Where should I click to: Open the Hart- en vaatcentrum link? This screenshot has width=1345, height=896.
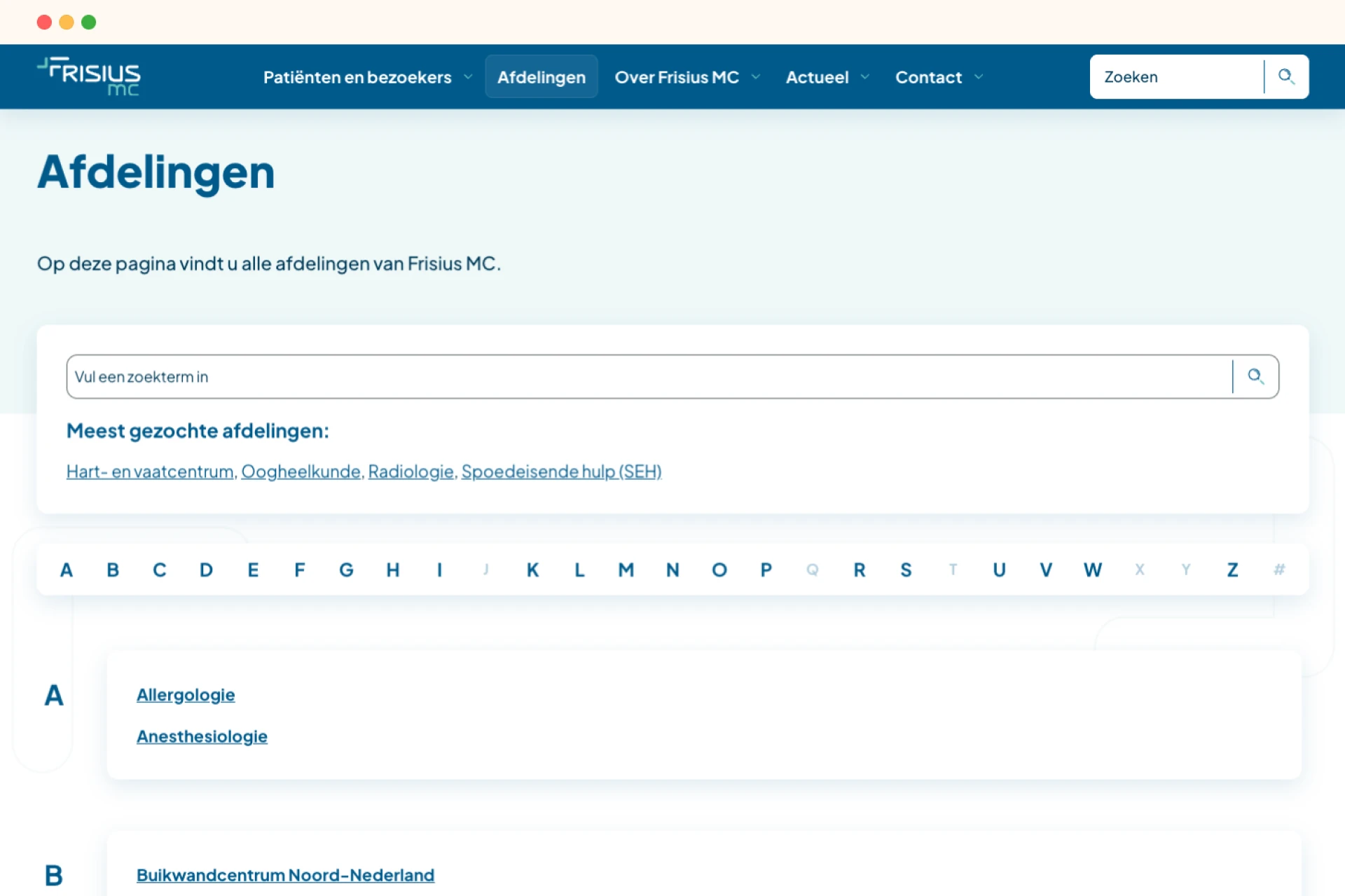150,471
